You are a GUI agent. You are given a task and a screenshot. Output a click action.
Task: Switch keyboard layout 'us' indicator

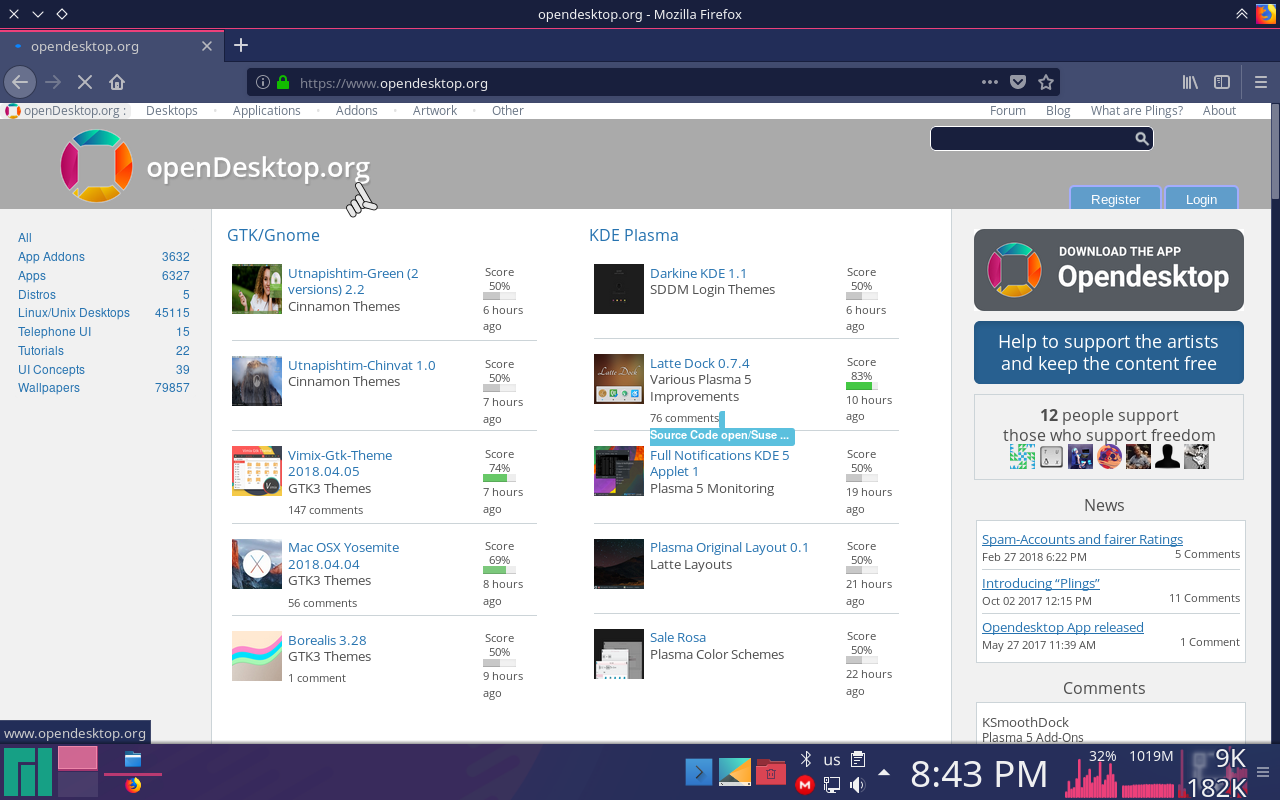tap(832, 760)
